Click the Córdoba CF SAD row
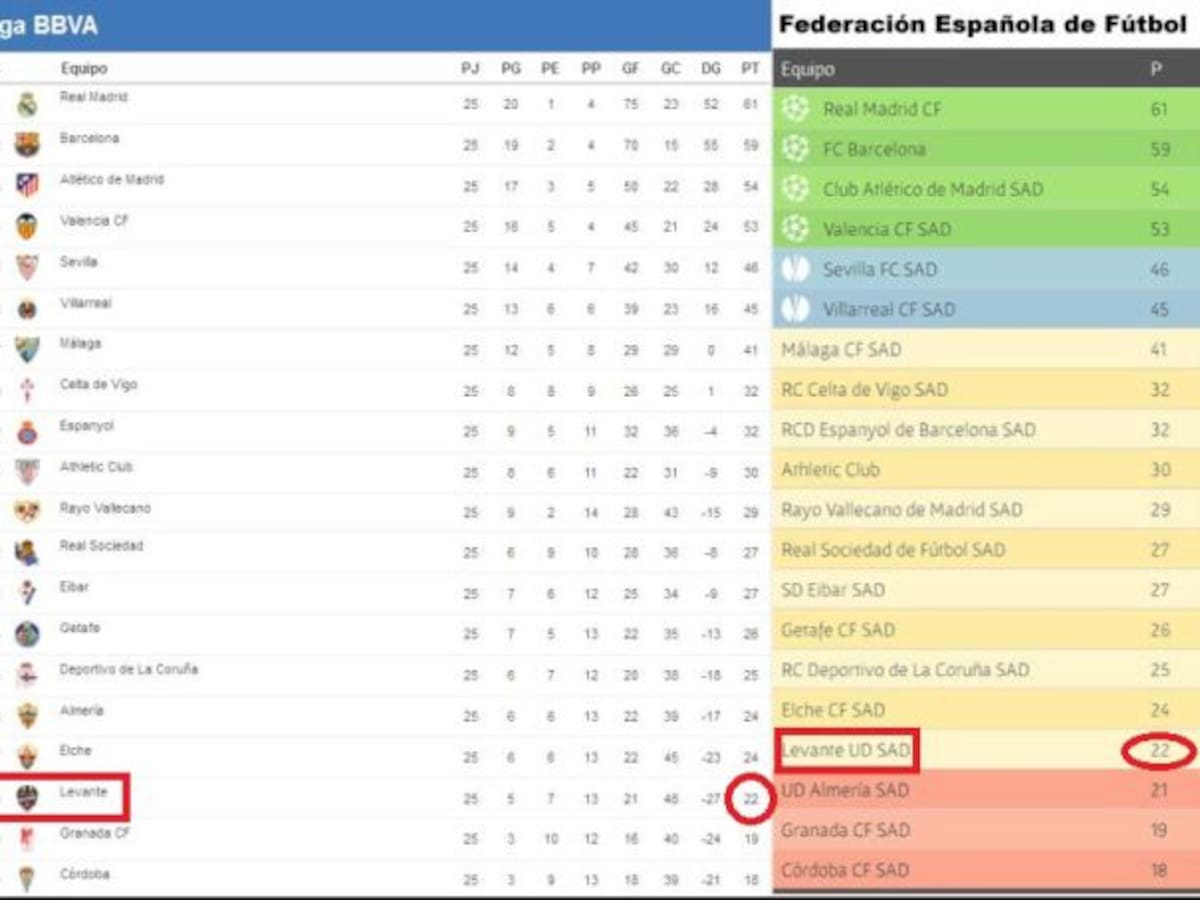 [845, 870]
